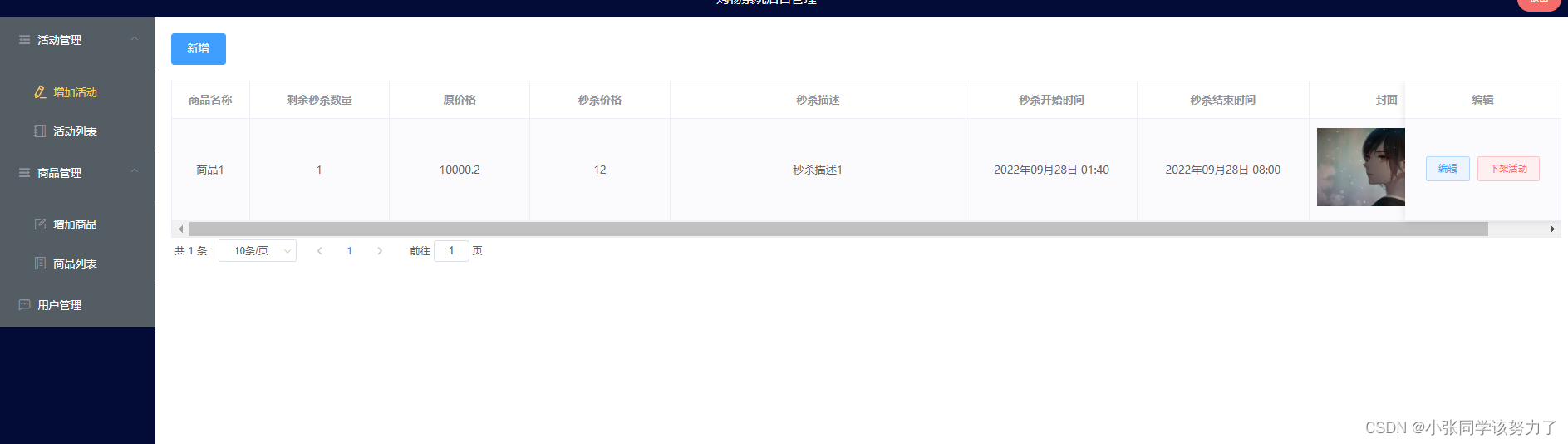Click the start time 2022年09月28日 01:40
Viewport: 1568px width, 444px height.
[x=1051, y=170]
